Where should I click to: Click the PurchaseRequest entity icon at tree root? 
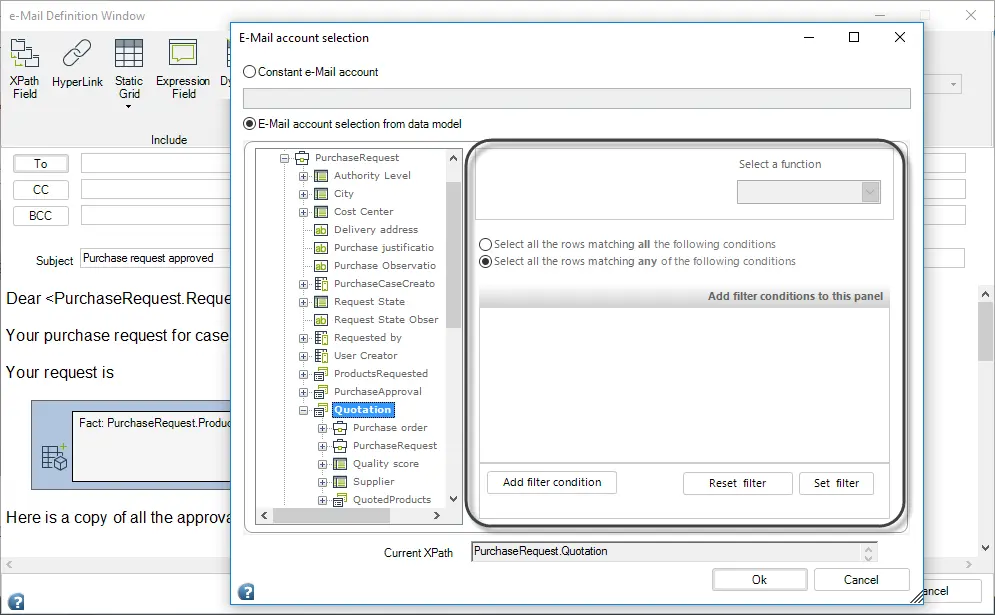[x=302, y=157]
